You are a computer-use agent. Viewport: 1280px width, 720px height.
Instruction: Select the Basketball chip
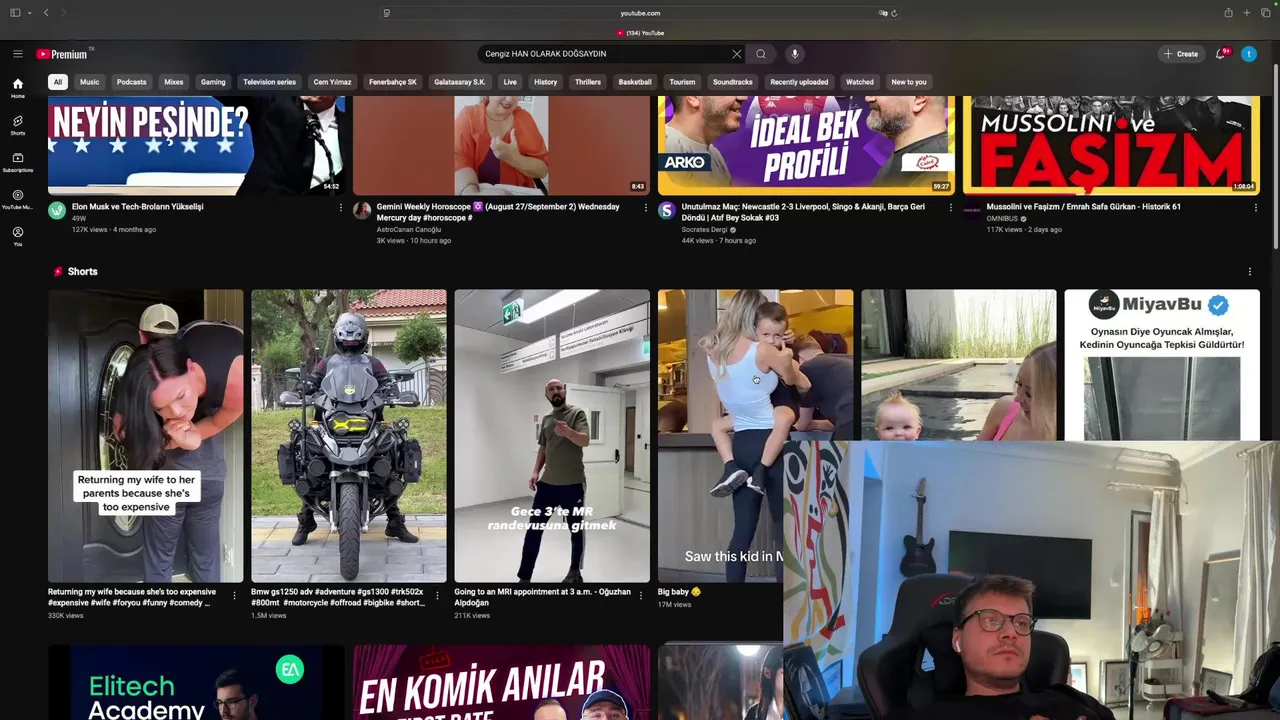pyautogui.click(x=635, y=82)
